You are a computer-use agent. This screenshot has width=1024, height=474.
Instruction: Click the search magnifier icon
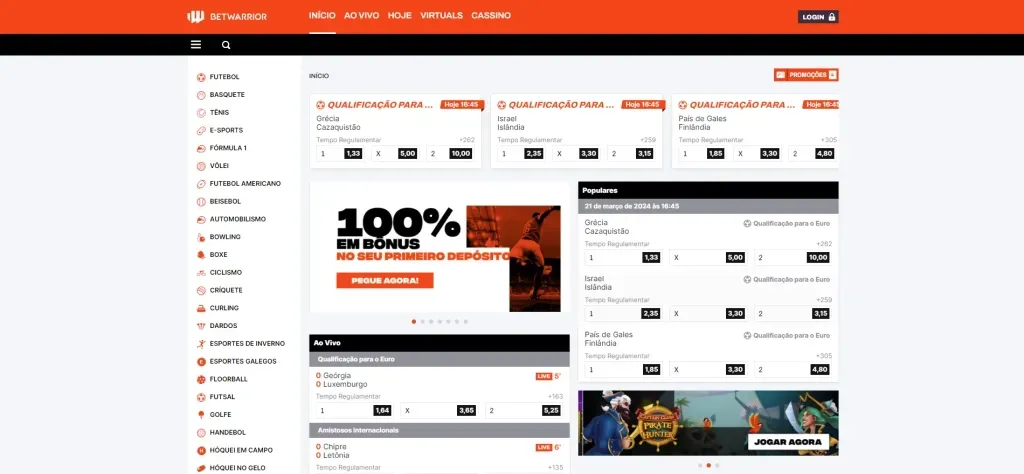[x=226, y=45]
